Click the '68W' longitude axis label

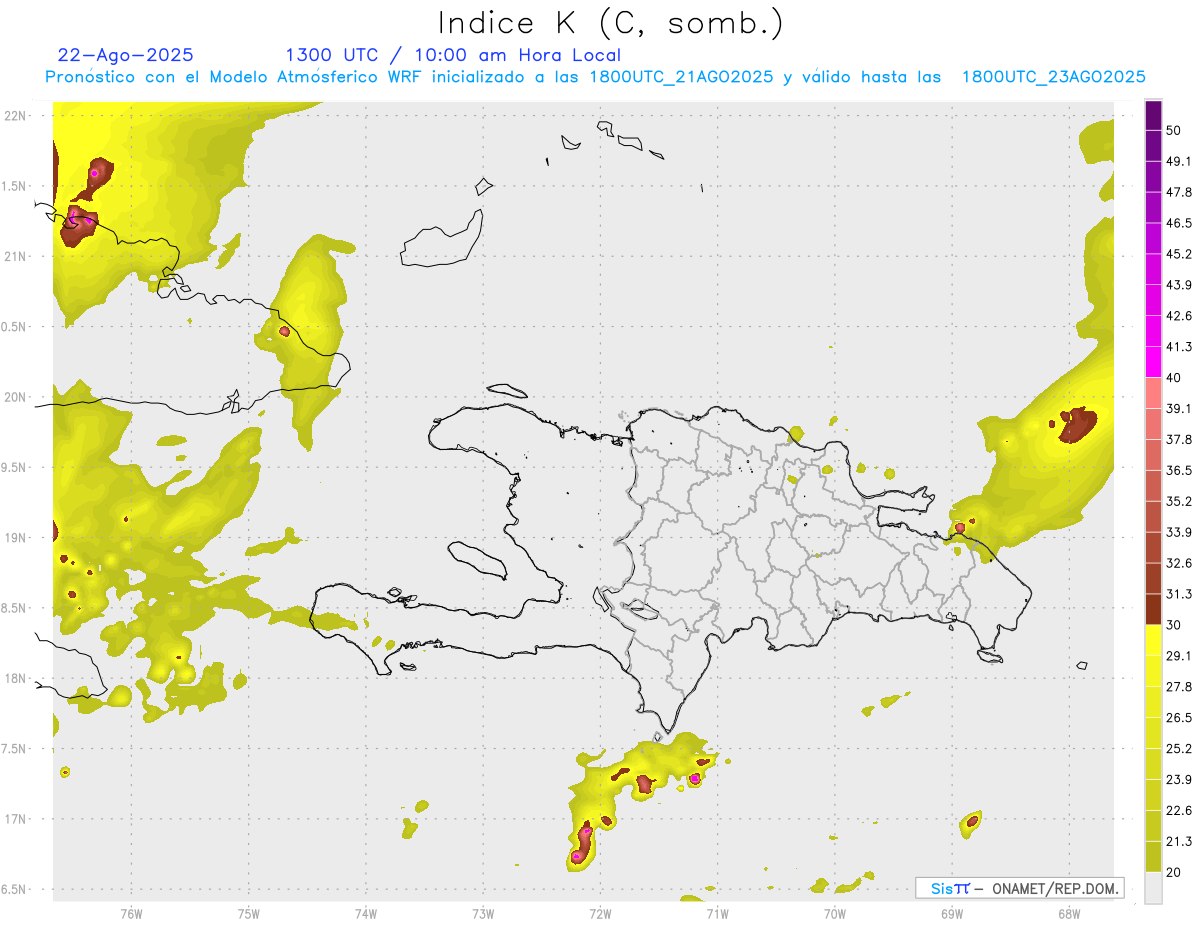[1069, 913]
